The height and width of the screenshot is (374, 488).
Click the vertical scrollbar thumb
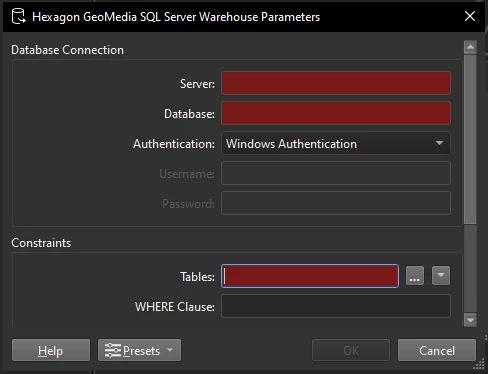(x=470, y=139)
